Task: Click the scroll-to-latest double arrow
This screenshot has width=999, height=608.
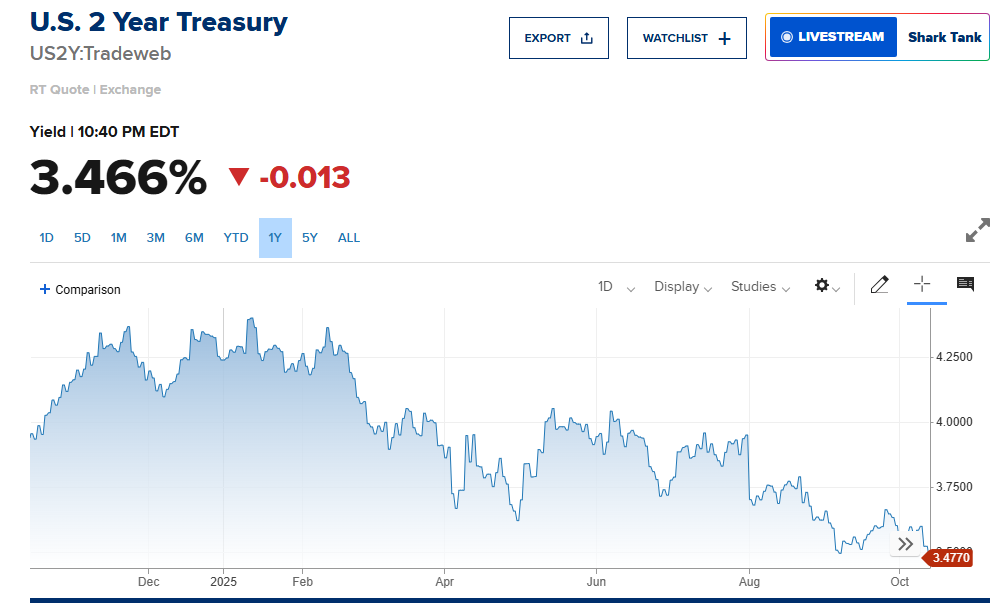Action: pyautogui.click(x=905, y=544)
